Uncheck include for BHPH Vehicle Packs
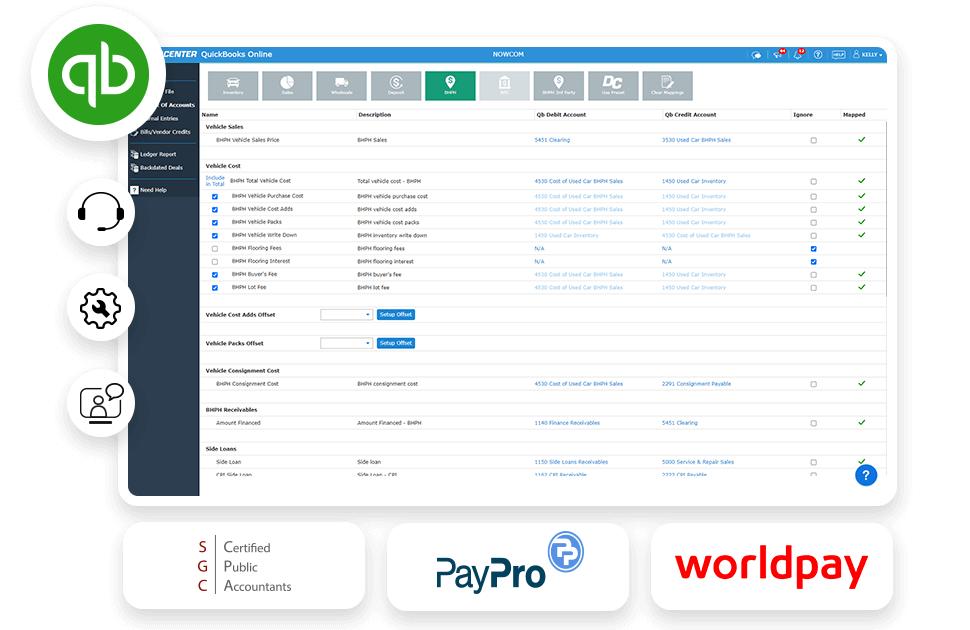Screen dimensions: 970x630 click(x=215, y=223)
